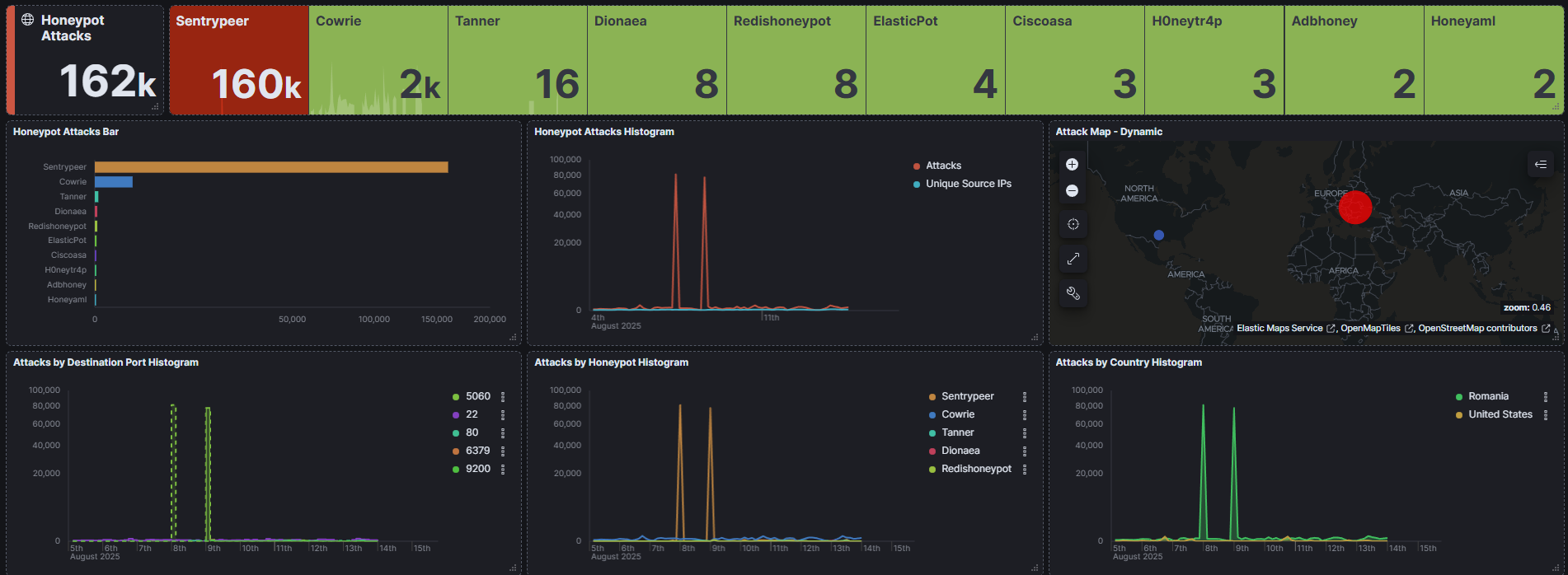Open legend options for port 80
This screenshot has height=575, width=1568.
(503, 432)
